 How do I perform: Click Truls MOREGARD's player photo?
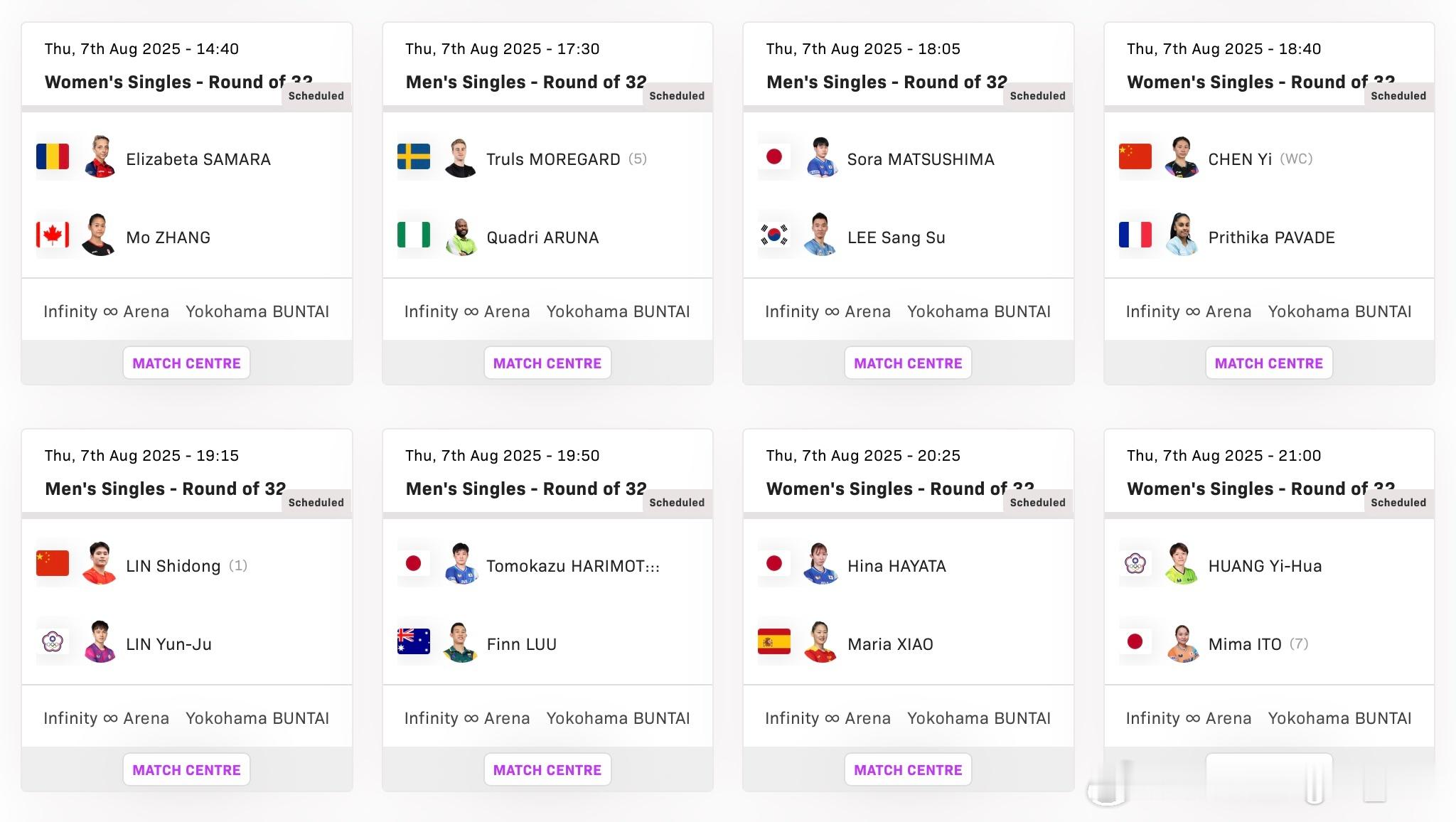(x=461, y=158)
